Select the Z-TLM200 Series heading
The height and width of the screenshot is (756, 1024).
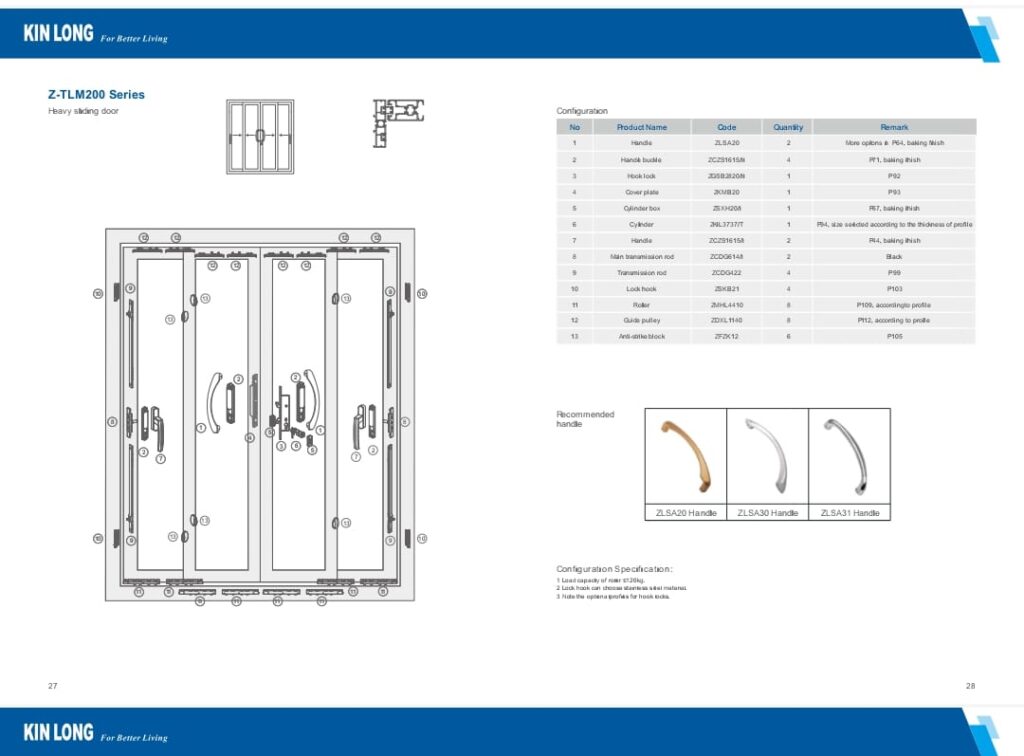[96, 95]
